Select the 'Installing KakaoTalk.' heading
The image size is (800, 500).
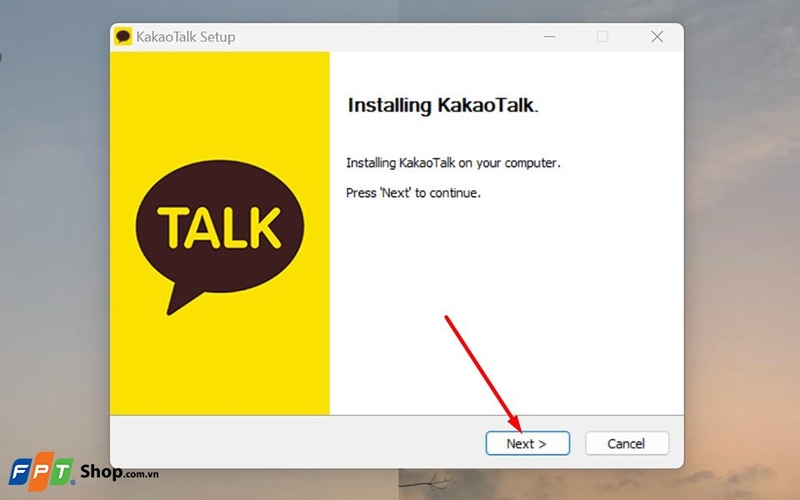(x=442, y=105)
